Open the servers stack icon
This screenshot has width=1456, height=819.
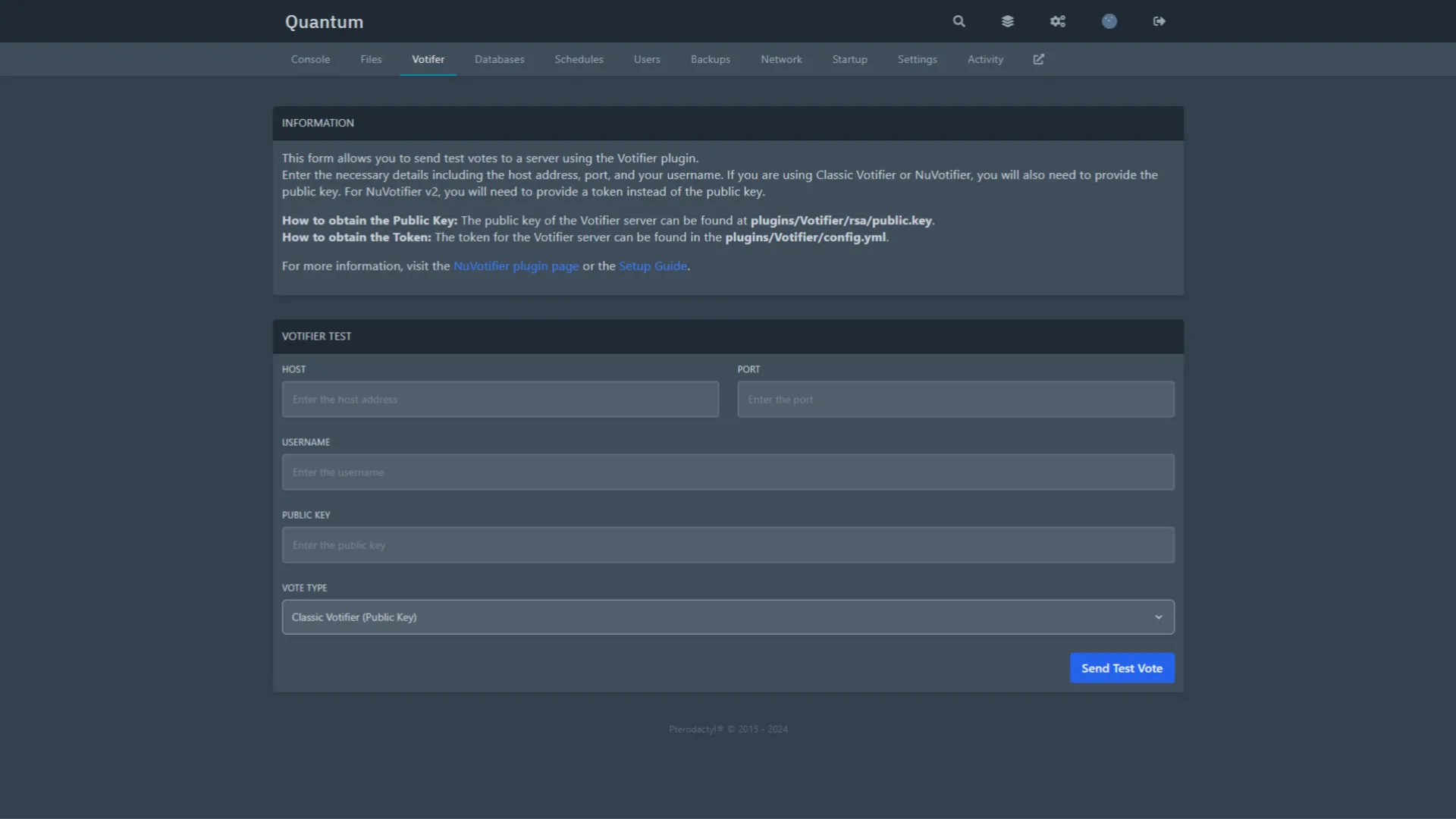point(1008,21)
